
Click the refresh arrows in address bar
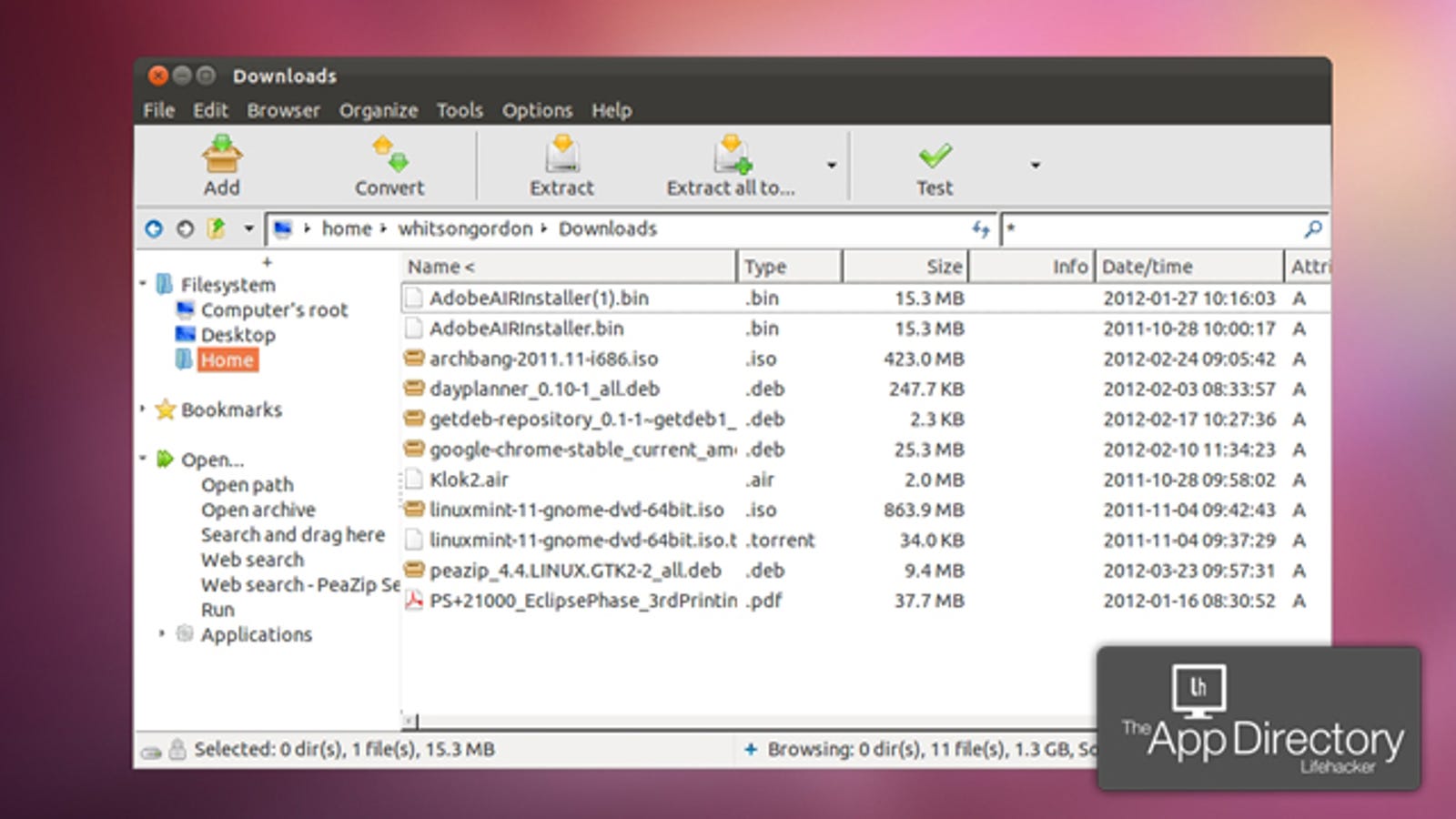pos(980,229)
